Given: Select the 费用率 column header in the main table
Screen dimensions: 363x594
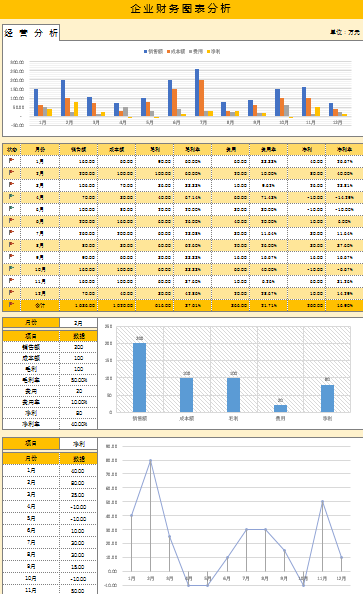Looking at the screenshot, I should 269,150.
